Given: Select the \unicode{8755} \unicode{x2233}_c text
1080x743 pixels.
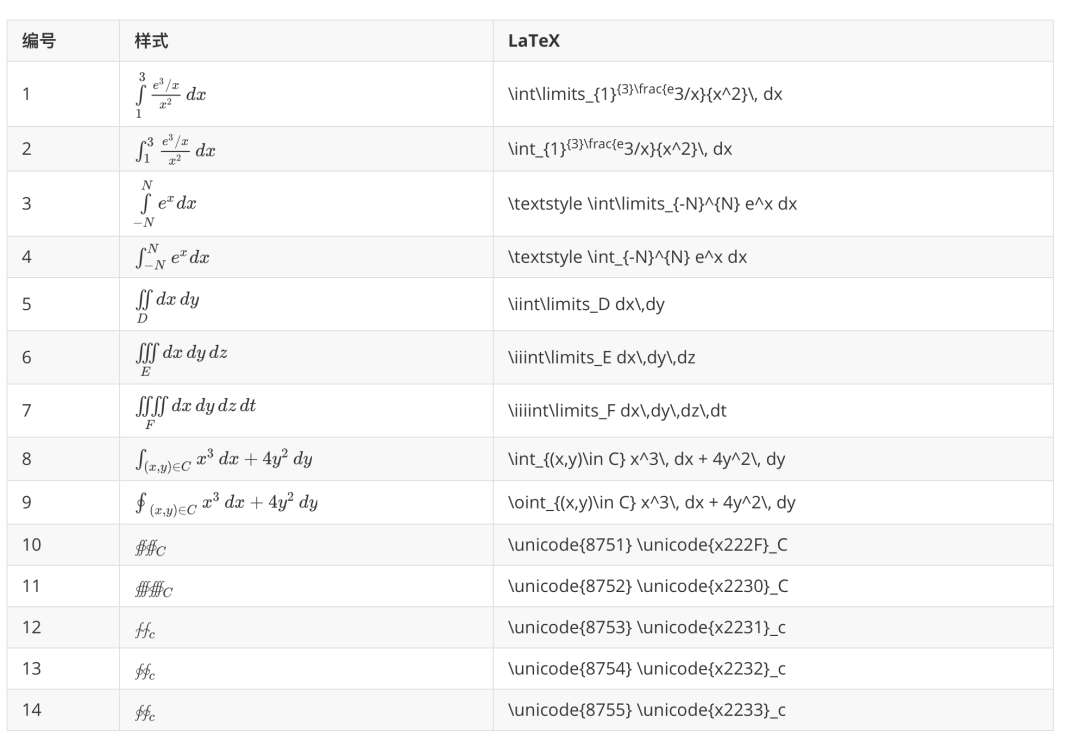Looking at the screenshot, I should (647, 710).
